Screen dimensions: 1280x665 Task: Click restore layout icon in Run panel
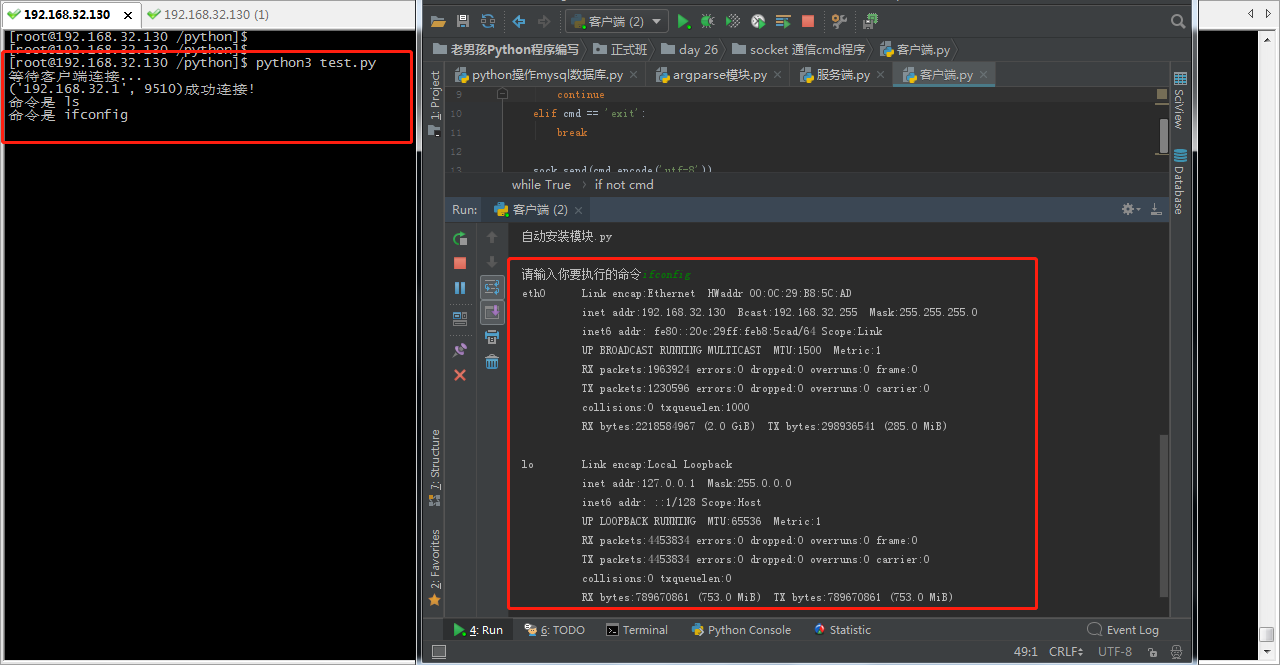[x=460, y=319]
